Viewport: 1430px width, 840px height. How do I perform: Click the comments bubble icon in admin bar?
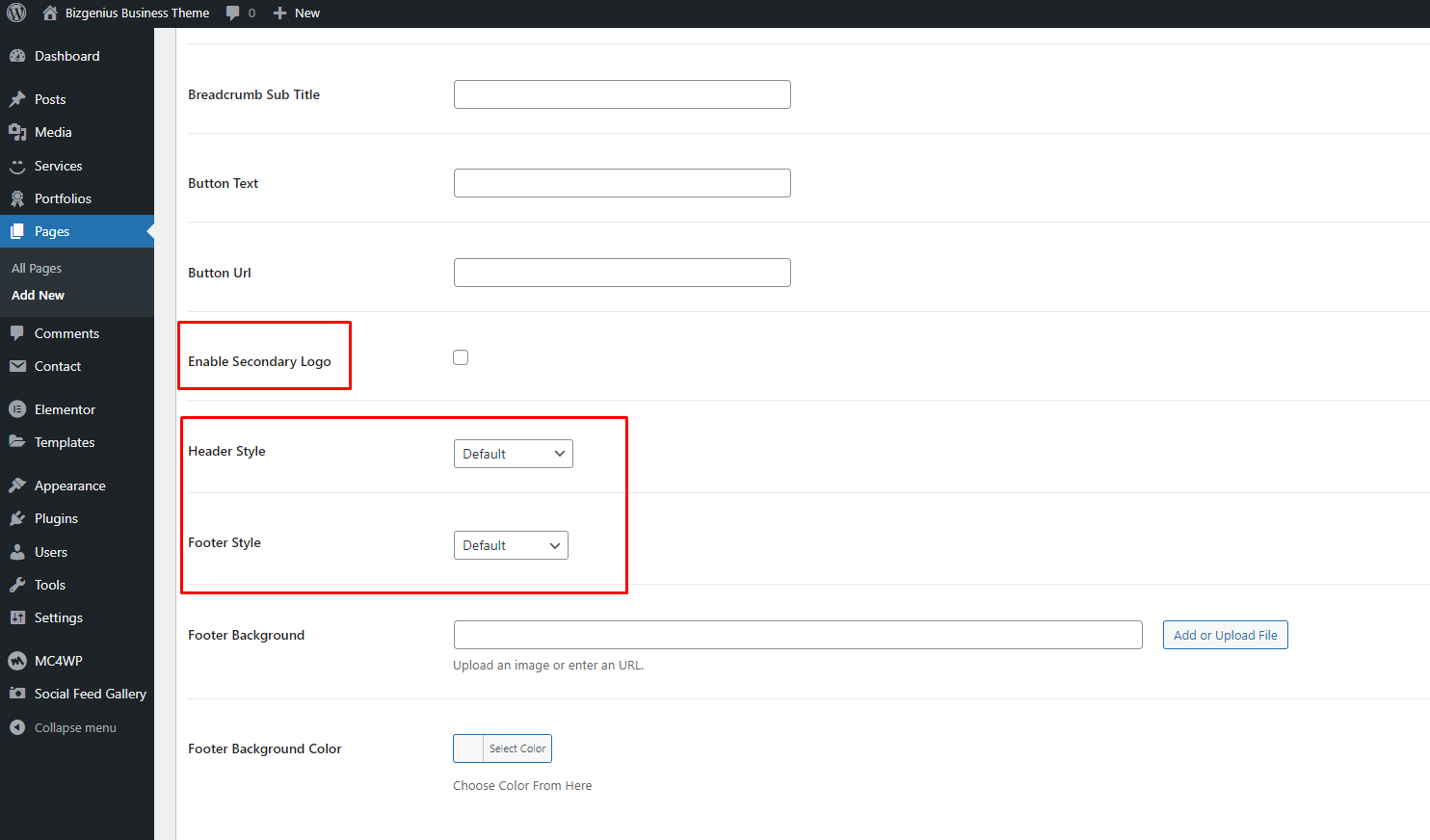[233, 13]
